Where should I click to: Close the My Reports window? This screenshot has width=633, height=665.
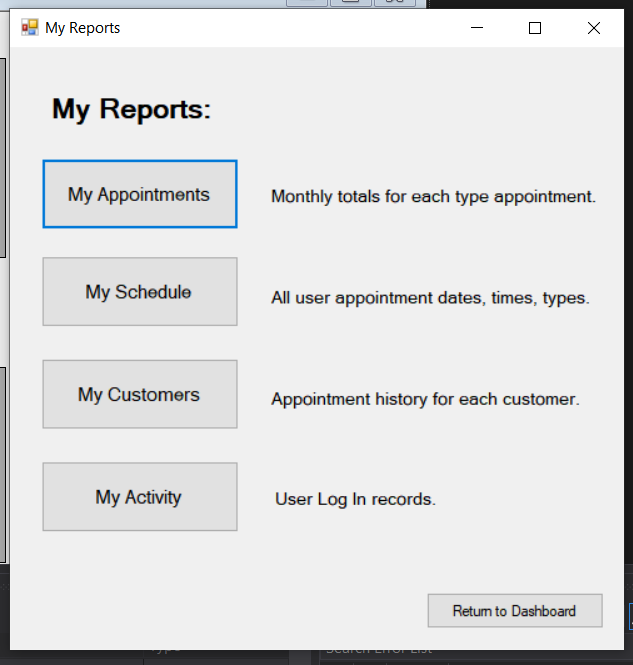click(x=594, y=28)
